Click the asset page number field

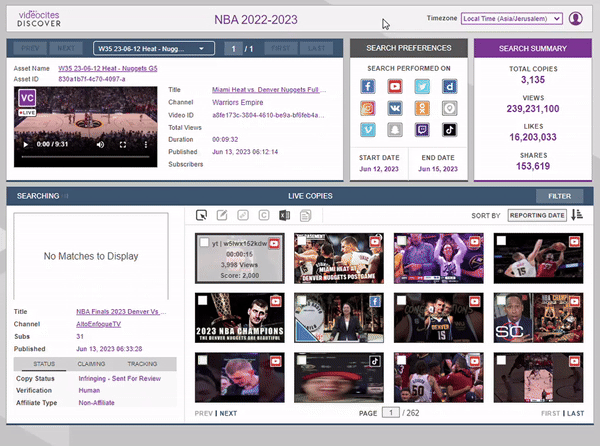point(233,49)
